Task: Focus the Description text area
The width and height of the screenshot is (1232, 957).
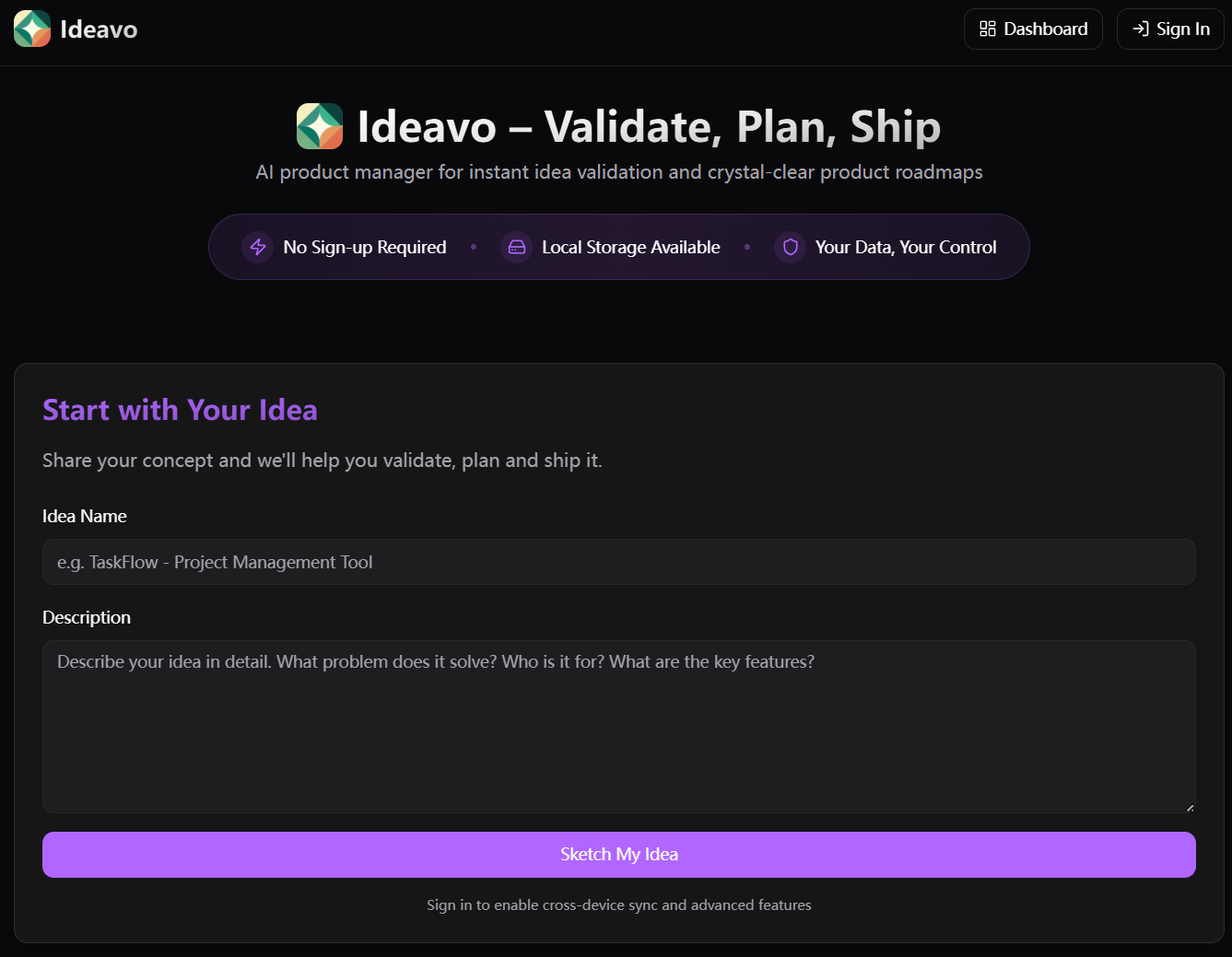Action: tap(619, 727)
